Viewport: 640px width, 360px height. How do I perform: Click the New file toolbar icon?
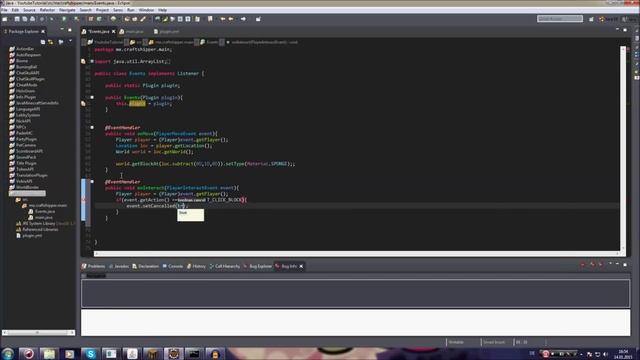(5, 19)
